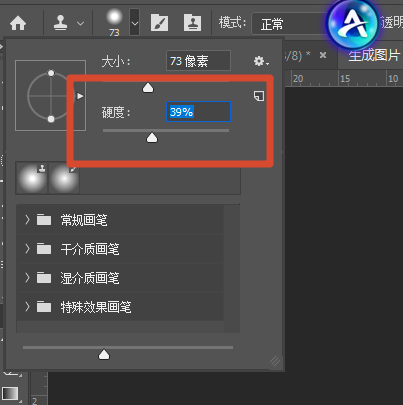
Task: Select the 干介质画笔 folder label
Action: click(90, 249)
